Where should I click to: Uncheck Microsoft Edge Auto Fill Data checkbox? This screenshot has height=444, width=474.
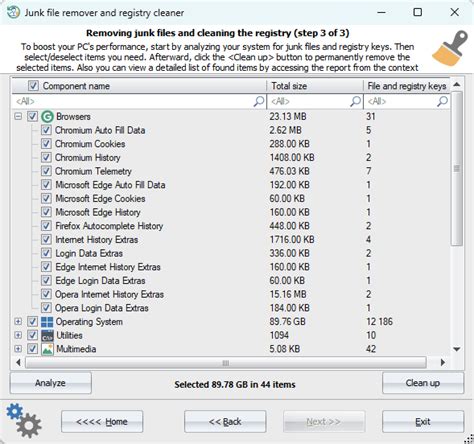coord(46,185)
